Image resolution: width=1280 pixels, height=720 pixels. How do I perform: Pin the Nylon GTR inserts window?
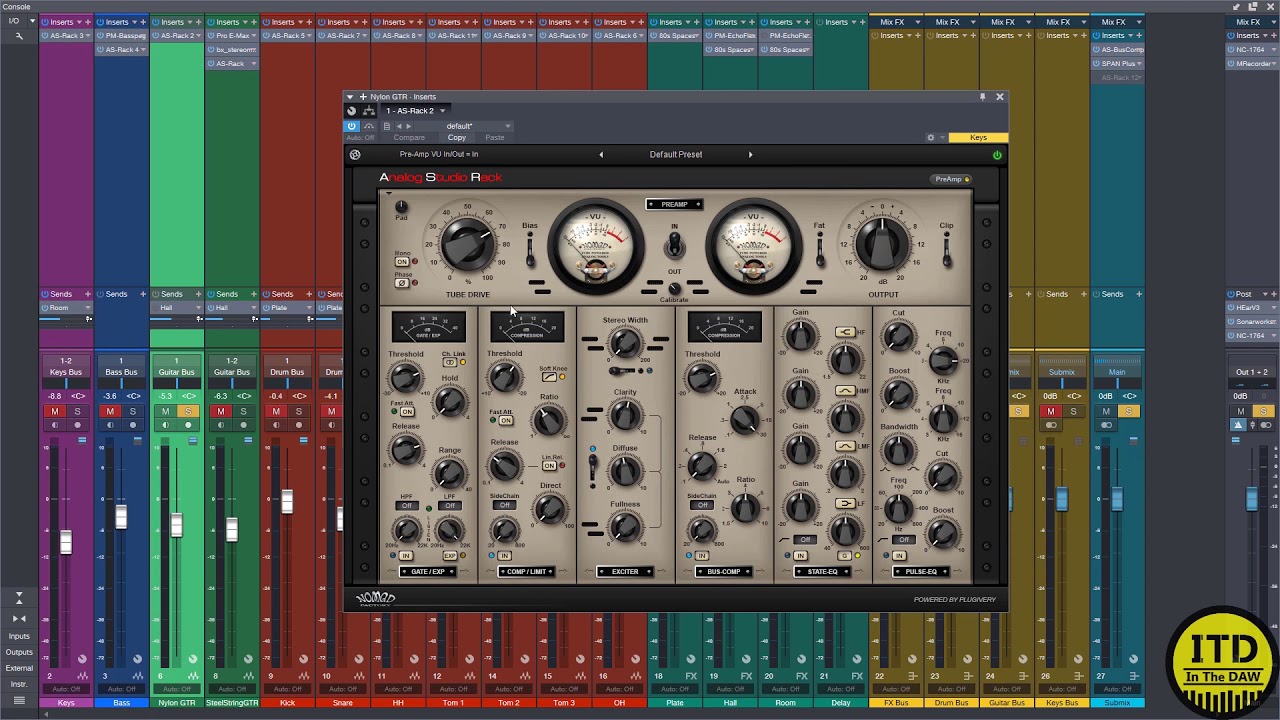tap(983, 97)
